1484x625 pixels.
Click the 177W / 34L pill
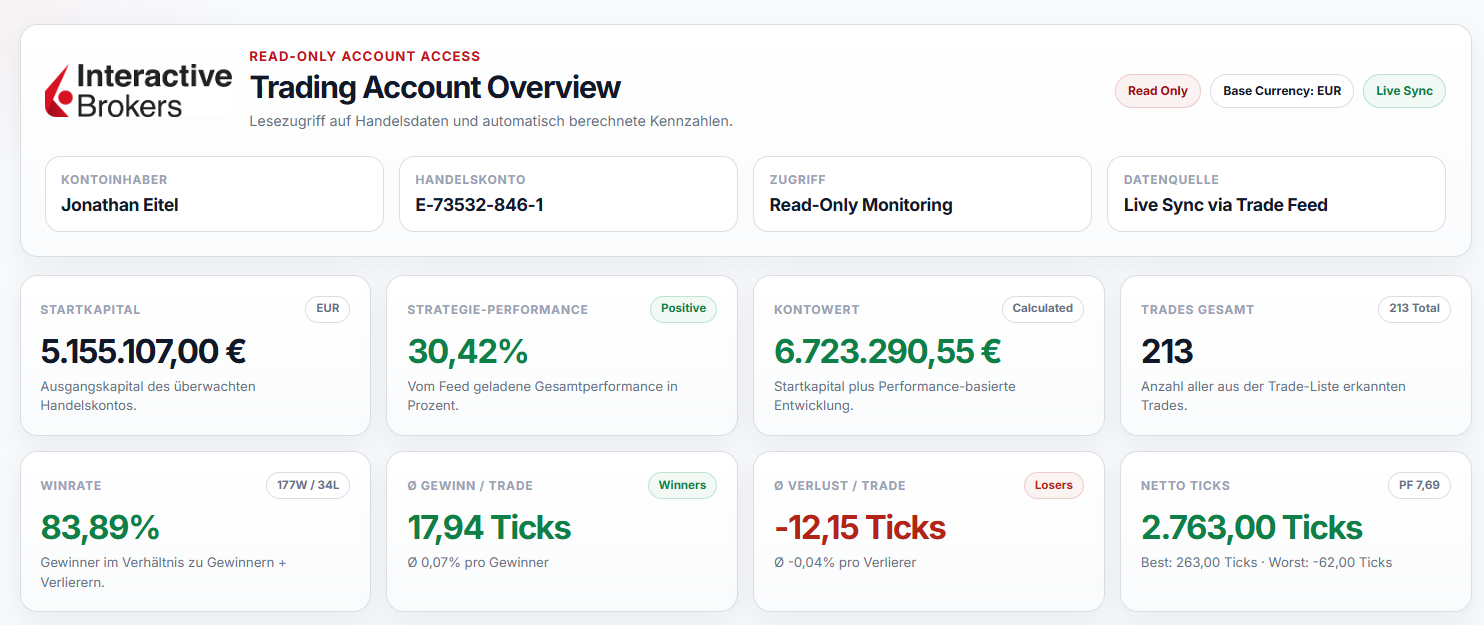tap(308, 486)
